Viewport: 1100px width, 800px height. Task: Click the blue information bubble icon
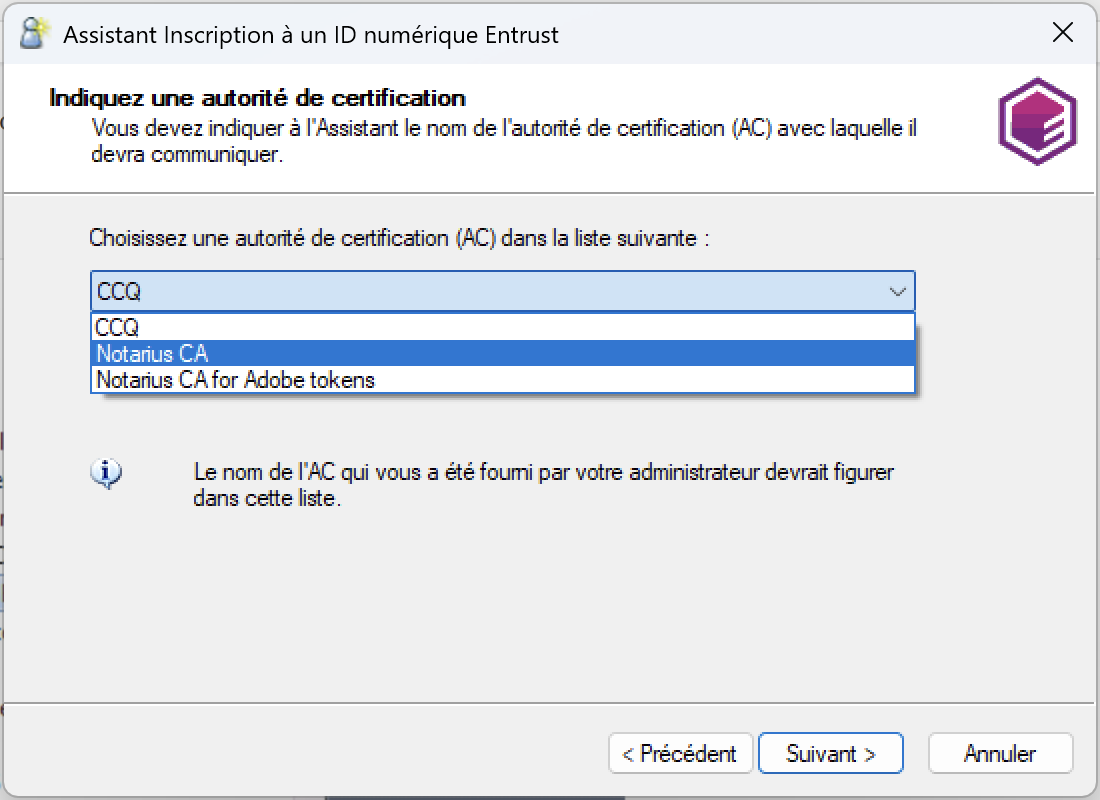point(106,472)
